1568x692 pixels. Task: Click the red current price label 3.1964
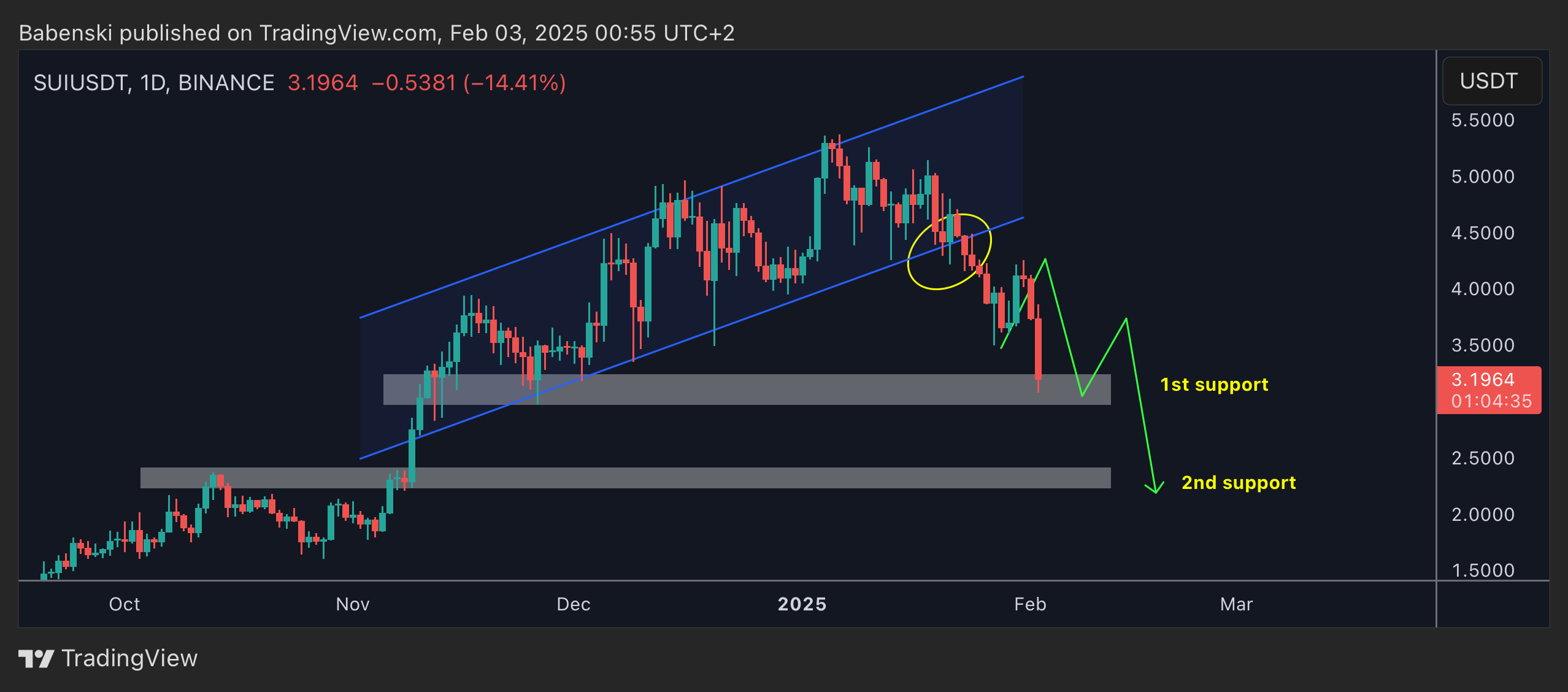tap(1483, 380)
